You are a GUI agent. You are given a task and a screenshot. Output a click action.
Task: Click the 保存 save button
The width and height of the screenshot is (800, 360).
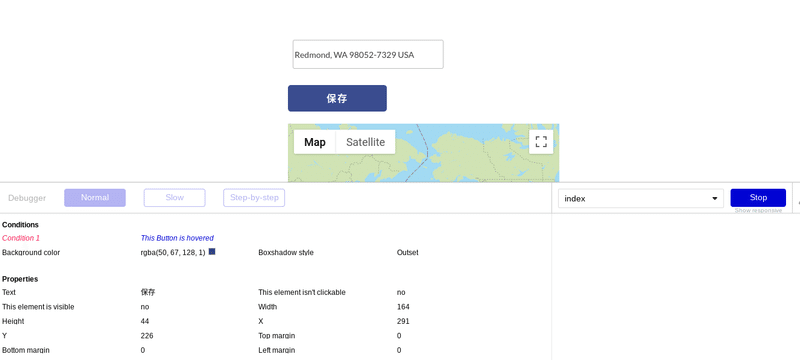coord(337,98)
